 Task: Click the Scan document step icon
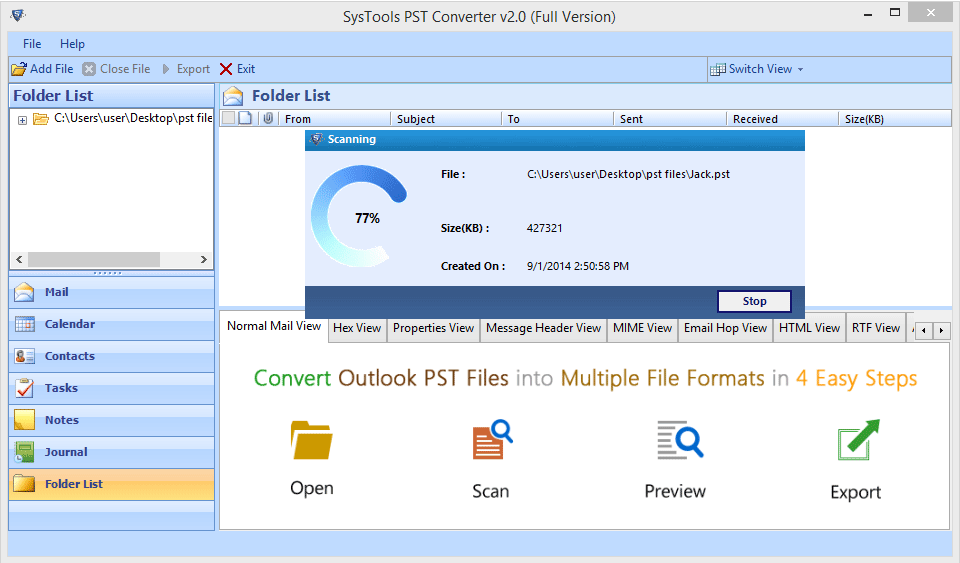492,439
